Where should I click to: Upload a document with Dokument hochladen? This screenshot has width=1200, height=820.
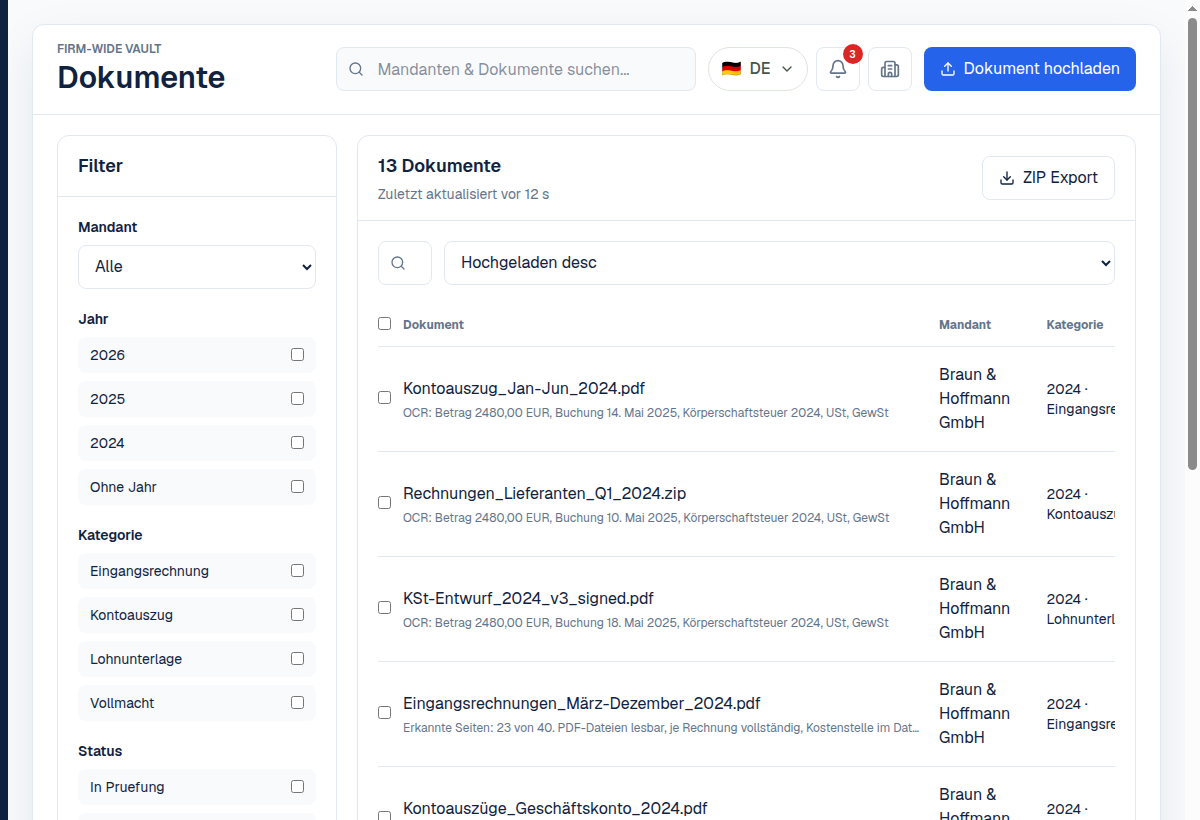point(1030,69)
